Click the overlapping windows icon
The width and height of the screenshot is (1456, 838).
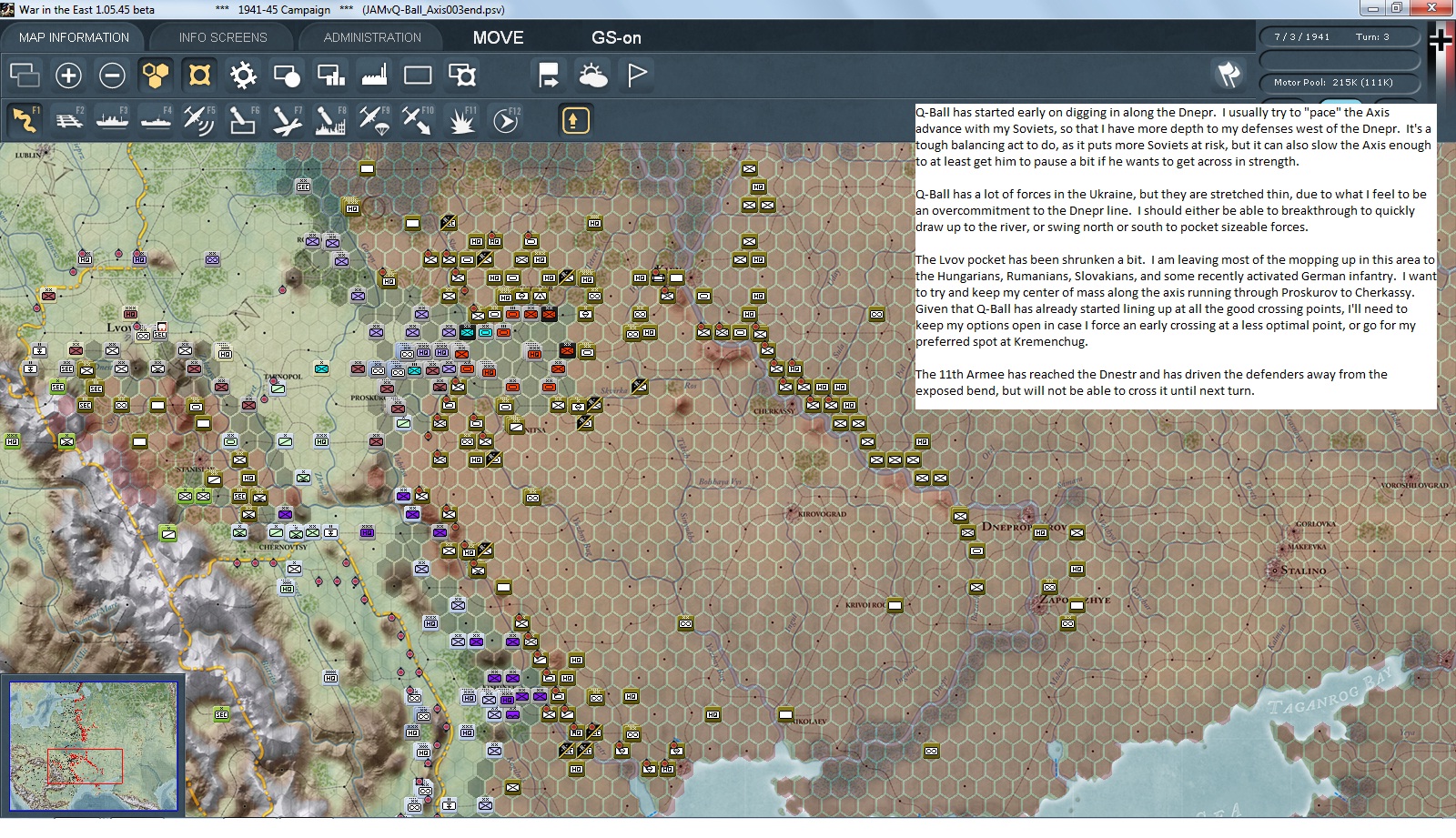(25, 76)
